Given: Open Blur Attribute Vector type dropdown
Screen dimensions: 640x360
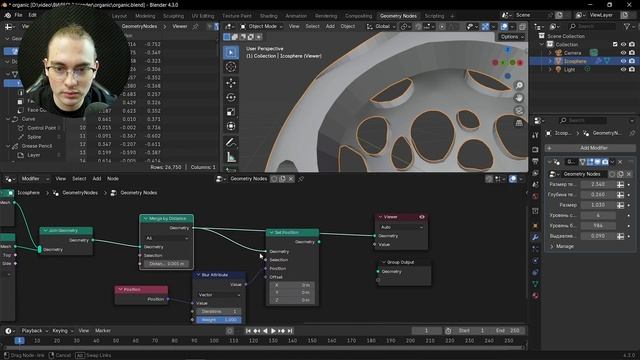Looking at the screenshot, I should click(219, 294).
